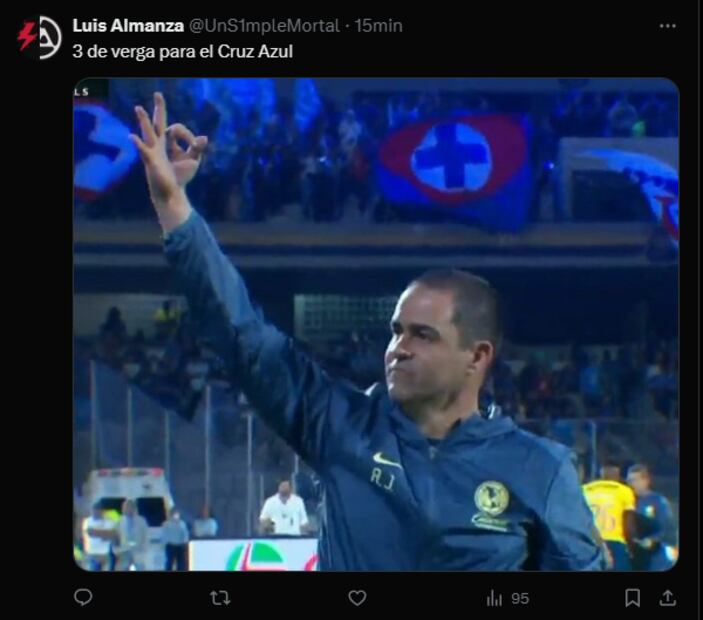
Task: Open the @UnS1mpleMortal handle link
Action: point(264,26)
